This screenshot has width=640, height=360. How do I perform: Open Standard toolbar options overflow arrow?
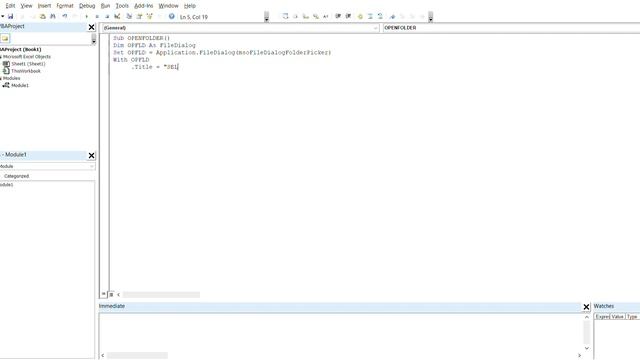click(x=267, y=17)
